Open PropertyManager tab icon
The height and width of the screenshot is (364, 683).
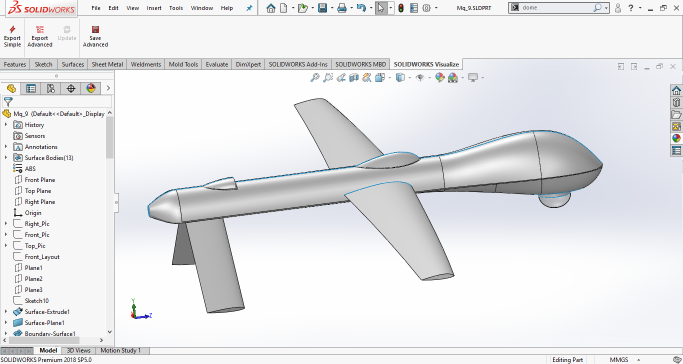point(31,88)
